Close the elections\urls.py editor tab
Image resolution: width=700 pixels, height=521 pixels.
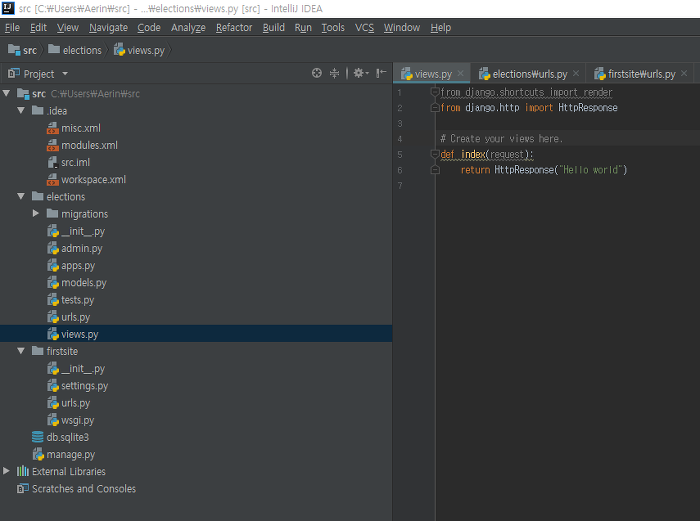(x=576, y=73)
